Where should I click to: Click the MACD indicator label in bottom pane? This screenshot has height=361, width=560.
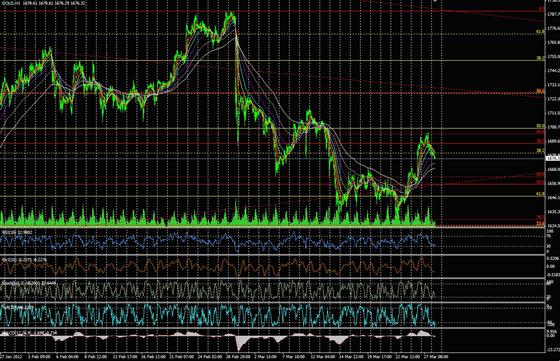[x=29, y=333]
